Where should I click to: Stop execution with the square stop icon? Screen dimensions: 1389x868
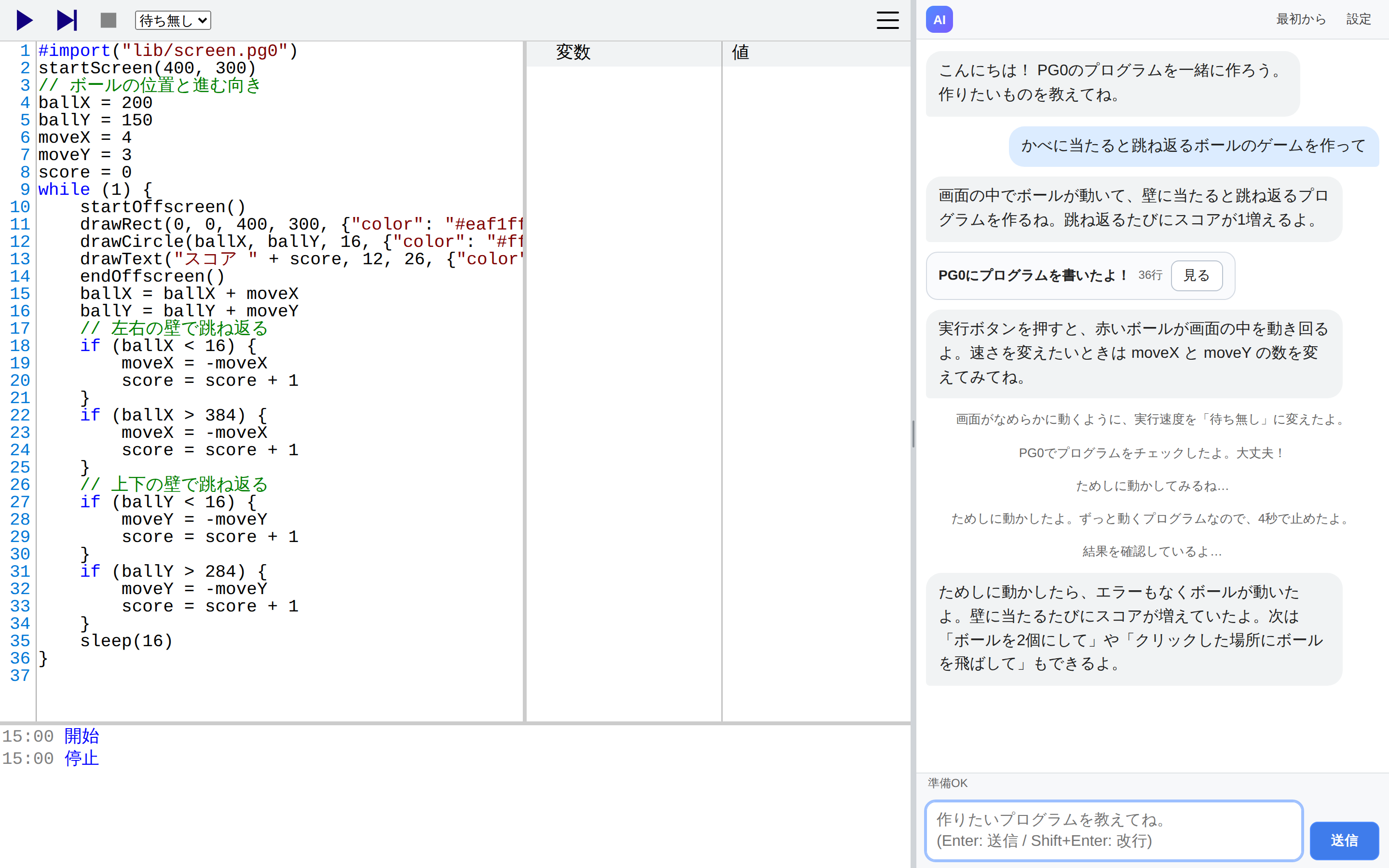pos(109,20)
